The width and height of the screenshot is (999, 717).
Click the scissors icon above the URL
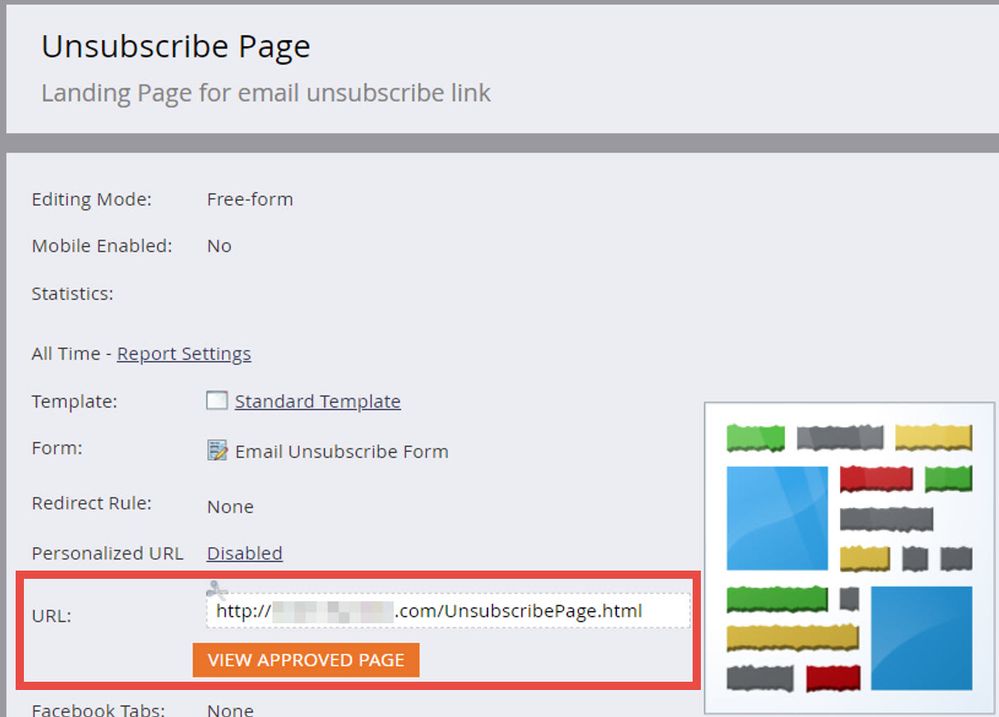(x=217, y=589)
